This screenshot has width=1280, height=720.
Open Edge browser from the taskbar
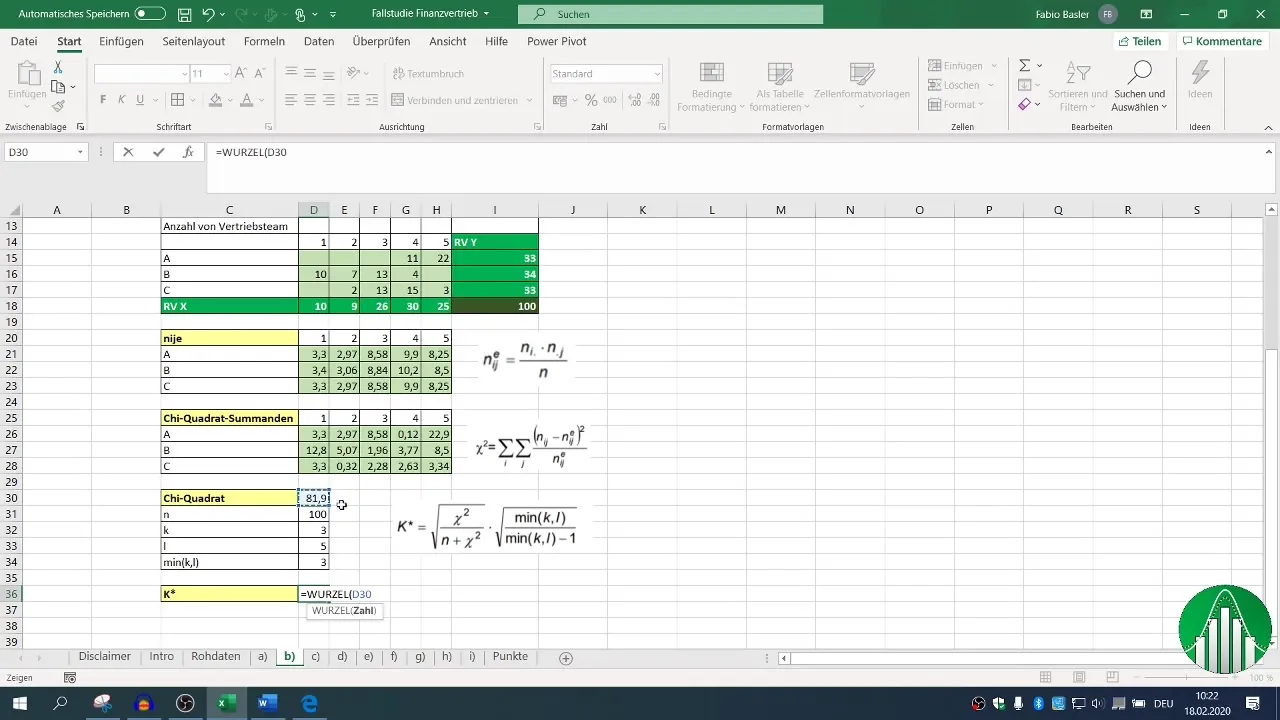pos(309,704)
